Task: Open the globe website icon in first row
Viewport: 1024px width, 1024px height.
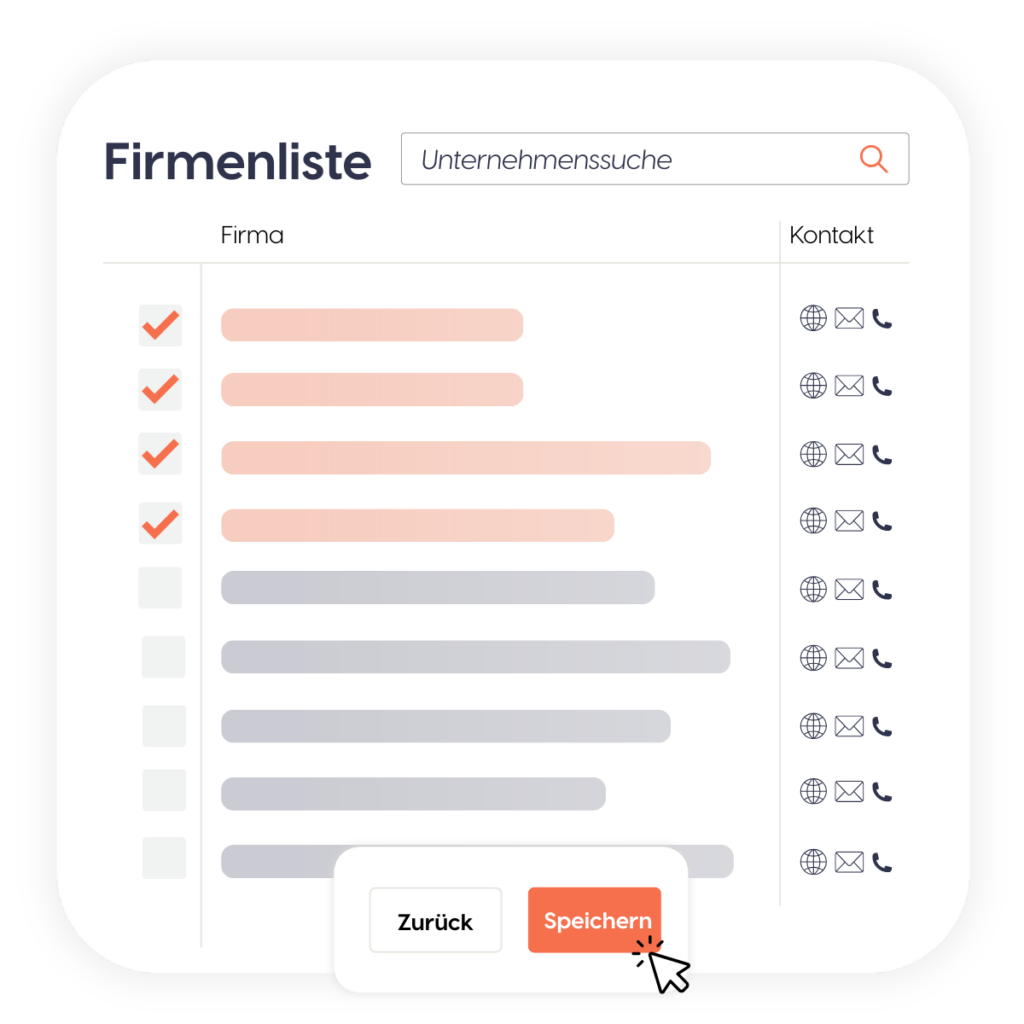Action: click(813, 318)
